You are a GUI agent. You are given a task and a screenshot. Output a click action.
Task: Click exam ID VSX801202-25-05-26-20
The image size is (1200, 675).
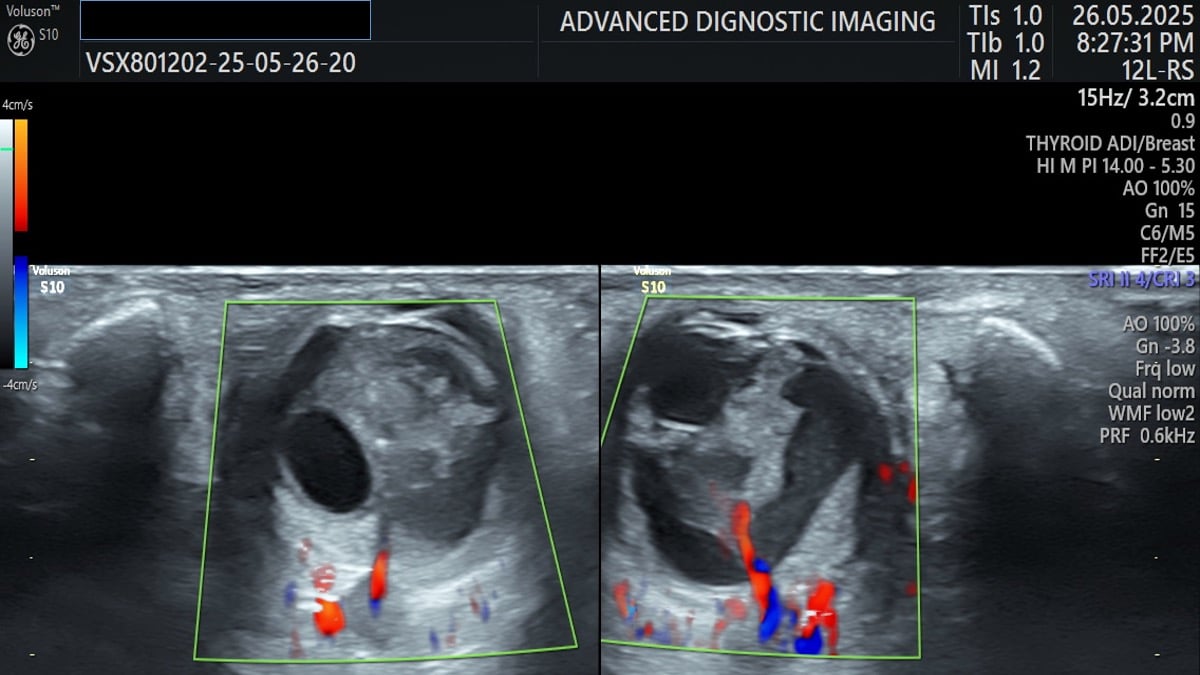(x=221, y=64)
